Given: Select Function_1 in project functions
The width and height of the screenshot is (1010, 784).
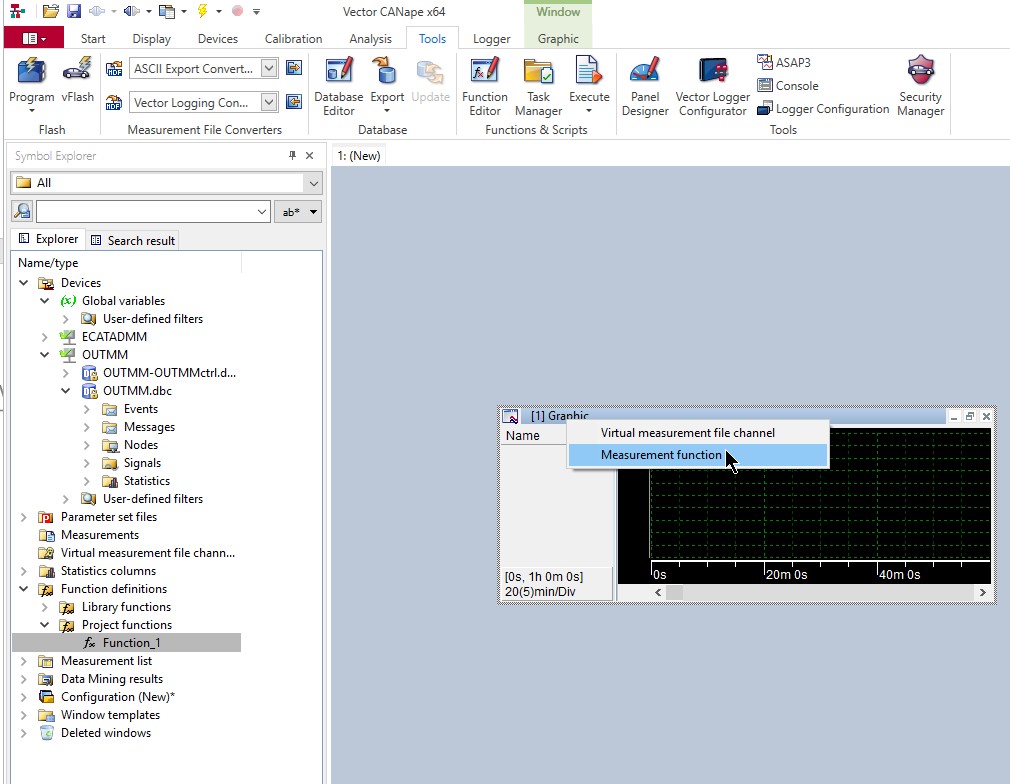Looking at the screenshot, I should 131,643.
